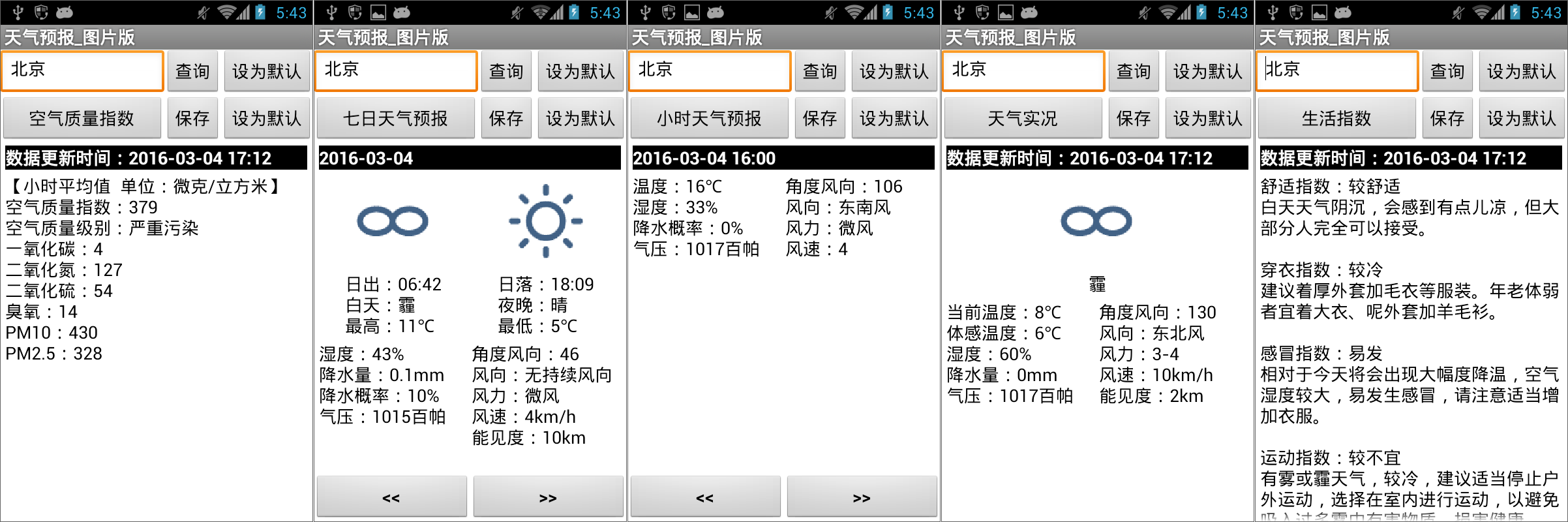This screenshot has height=522, width=1568.
Task: Focus the 北京 city field on 小时天气预报 screen
Action: coord(710,70)
